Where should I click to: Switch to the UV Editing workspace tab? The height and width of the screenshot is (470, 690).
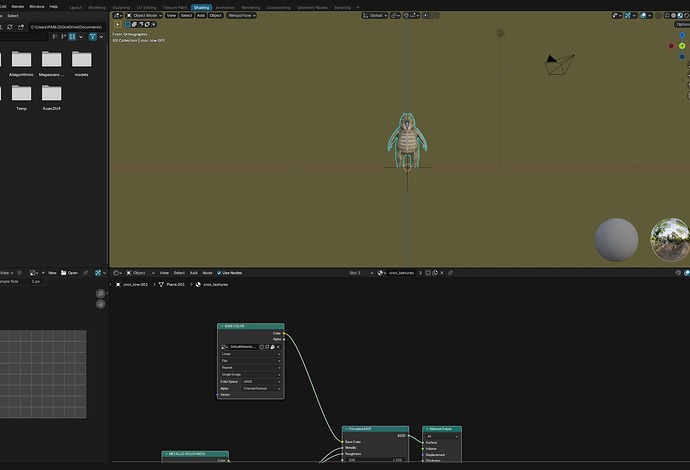[147, 7]
